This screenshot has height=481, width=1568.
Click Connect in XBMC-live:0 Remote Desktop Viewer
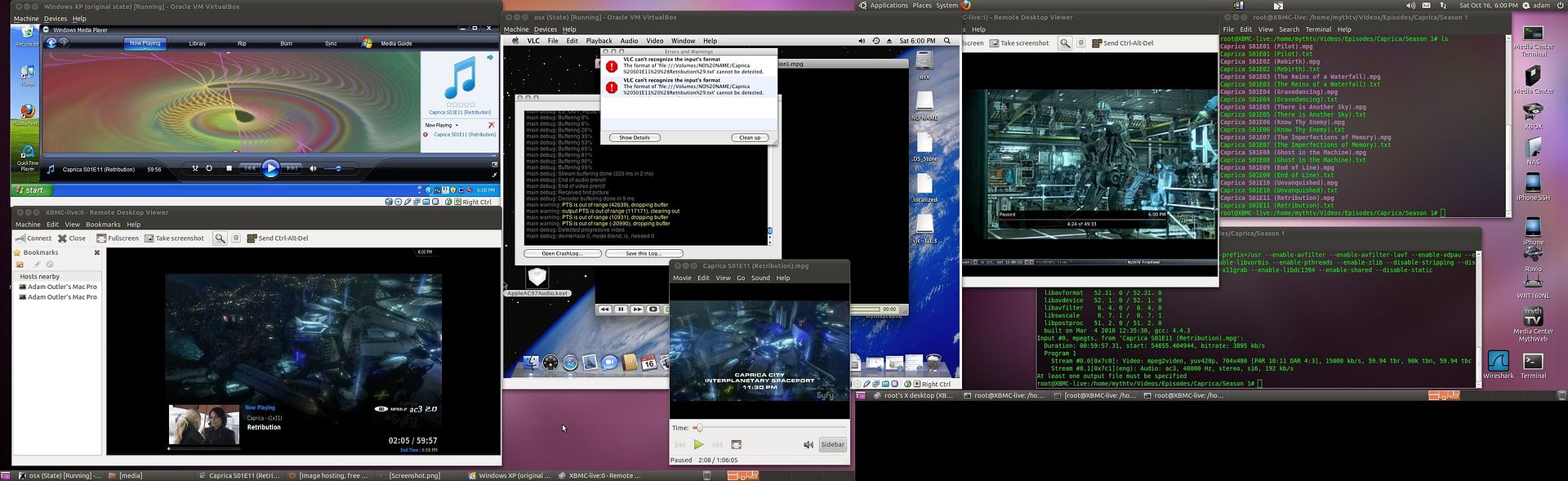tap(33, 238)
